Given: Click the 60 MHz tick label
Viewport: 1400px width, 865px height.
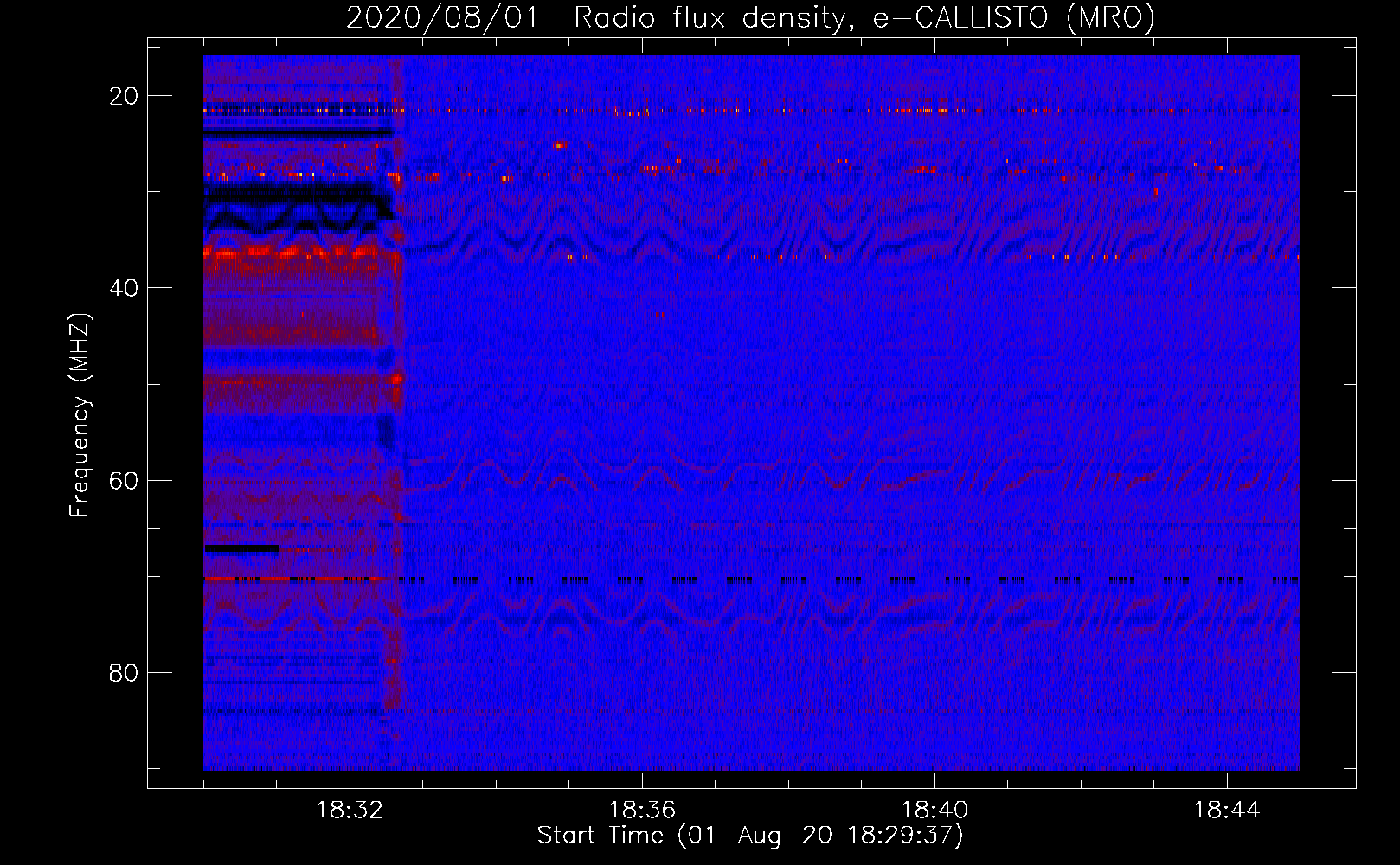Looking at the screenshot, I should pyautogui.click(x=124, y=481).
